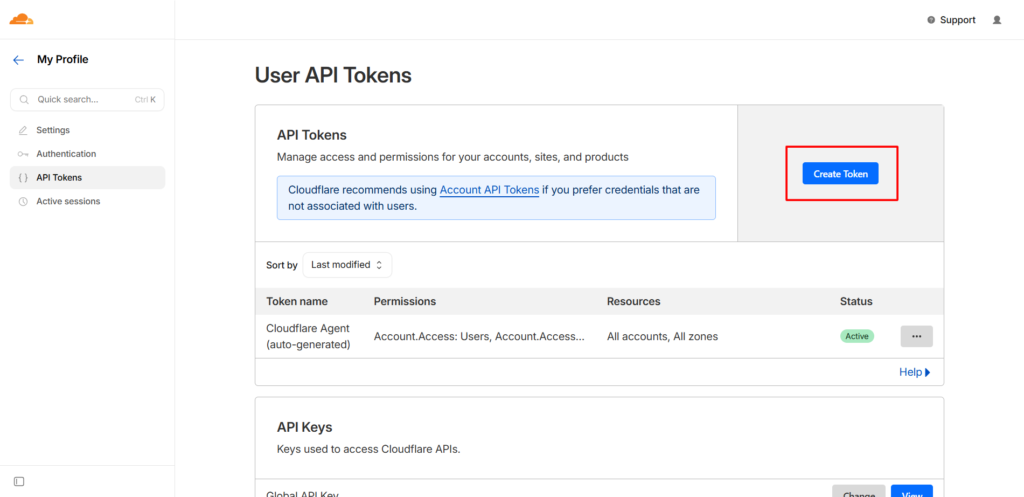Click the Account.Access: Users permissions text
Image resolution: width=1024 pixels, height=497 pixels.
click(x=479, y=337)
